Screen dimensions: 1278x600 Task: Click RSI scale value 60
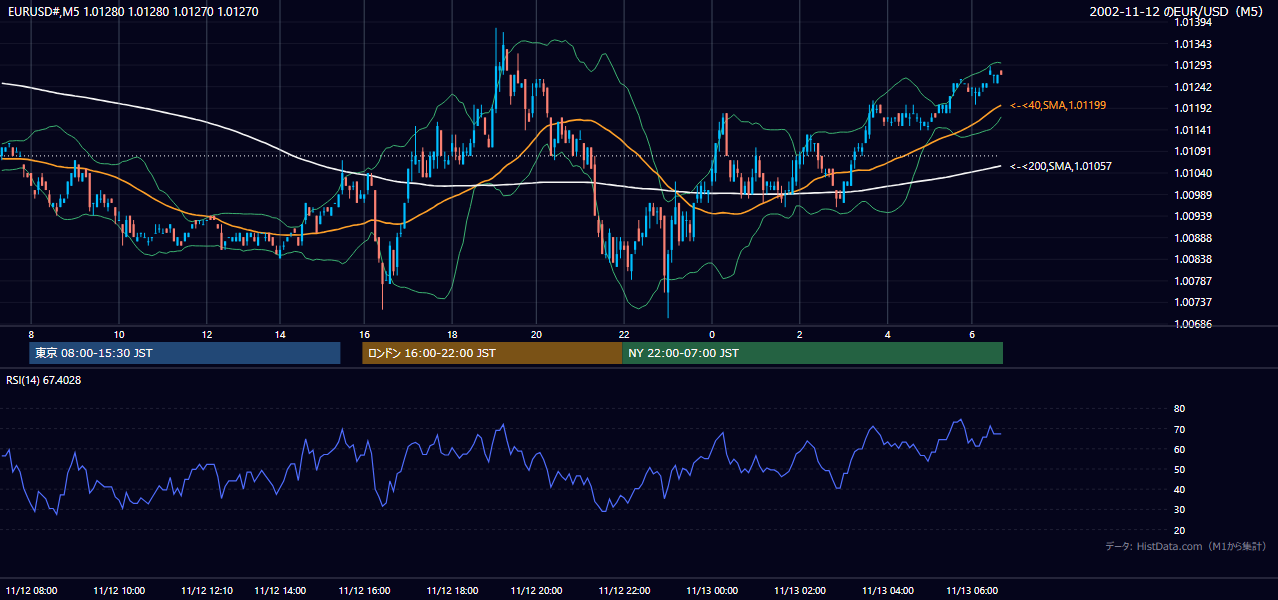coord(1179,450)
